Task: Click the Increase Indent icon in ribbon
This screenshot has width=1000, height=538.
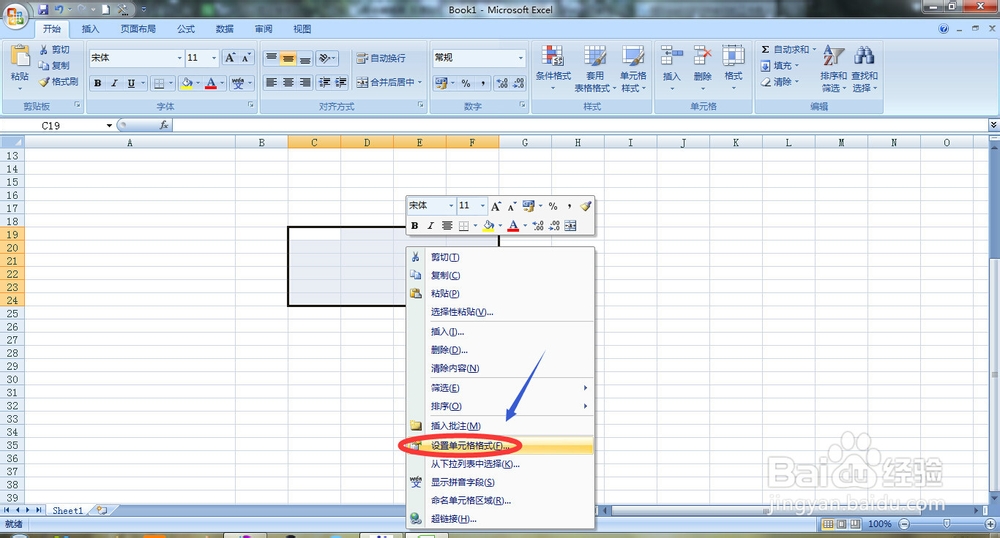Action: 341,82
